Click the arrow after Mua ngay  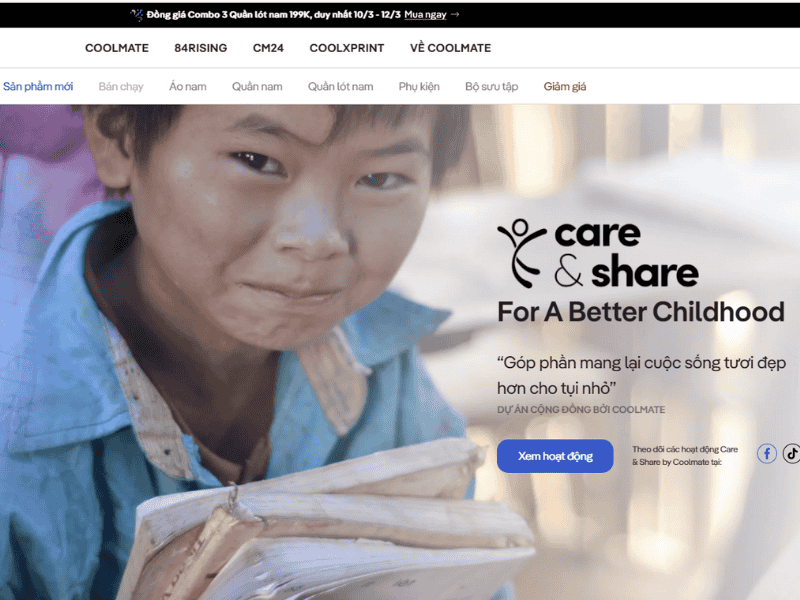pos(455,14)
